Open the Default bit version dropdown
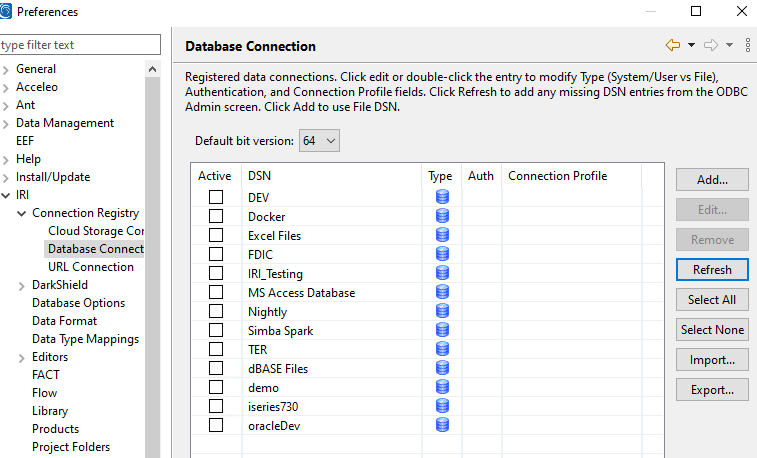The height and width of the screenshot is (458, 757). 320,141
